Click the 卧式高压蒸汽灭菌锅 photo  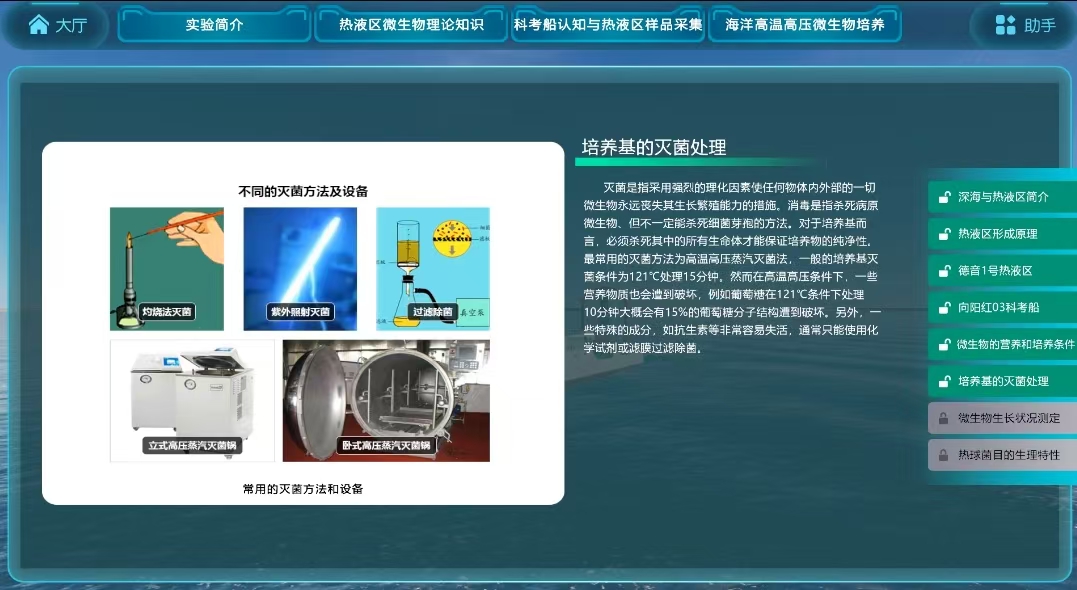click(386, 399)
